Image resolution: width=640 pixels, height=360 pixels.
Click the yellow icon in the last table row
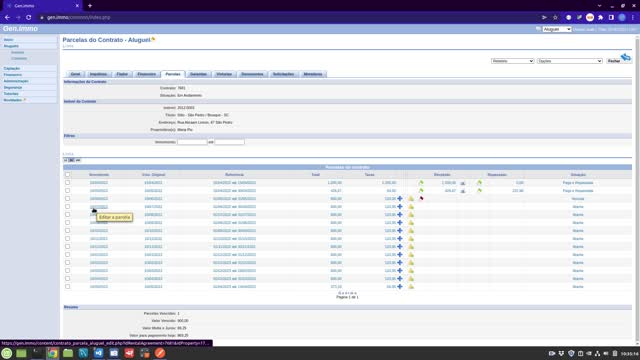[411, 287]
